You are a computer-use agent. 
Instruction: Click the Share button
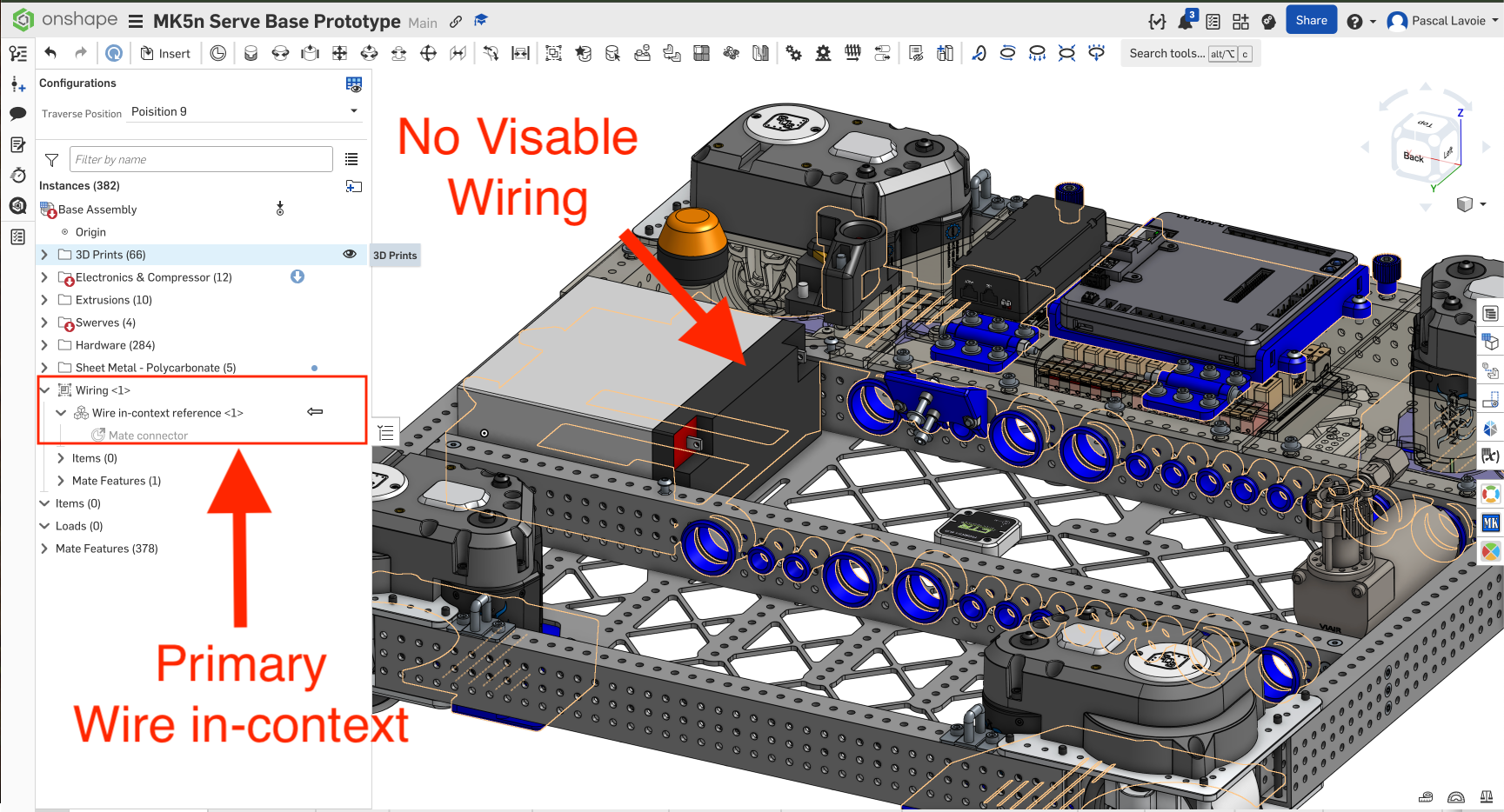(1311, 20)
